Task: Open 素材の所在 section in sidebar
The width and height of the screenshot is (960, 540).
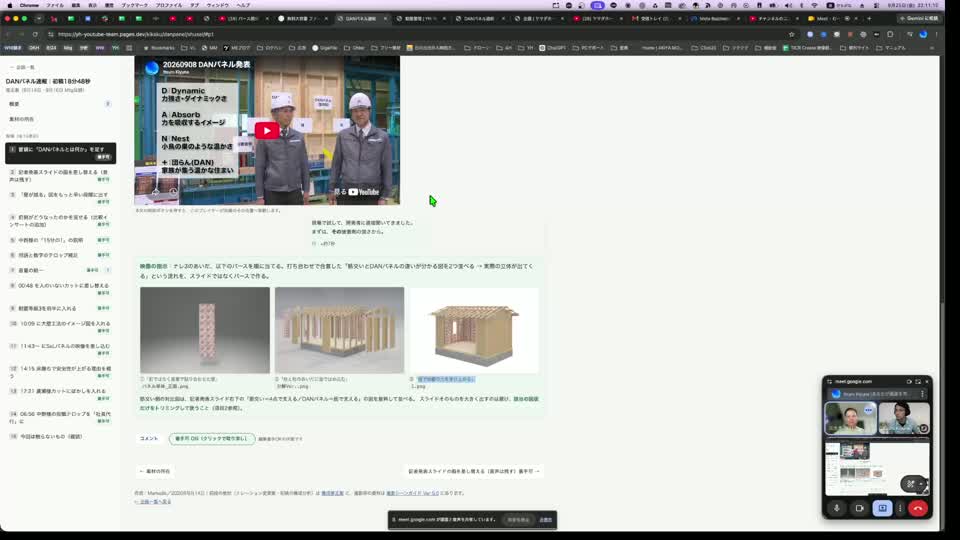Action: point(59,119)
